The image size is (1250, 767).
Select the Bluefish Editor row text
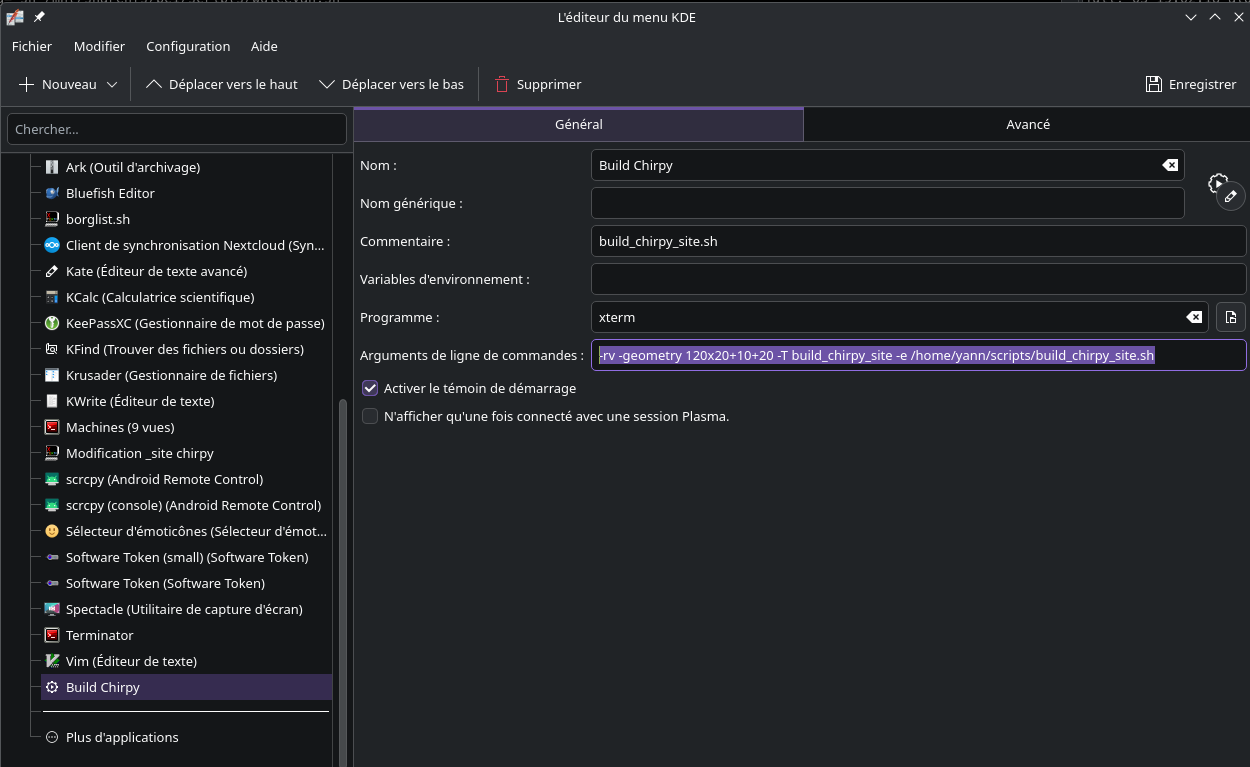(x=110, y=193)
